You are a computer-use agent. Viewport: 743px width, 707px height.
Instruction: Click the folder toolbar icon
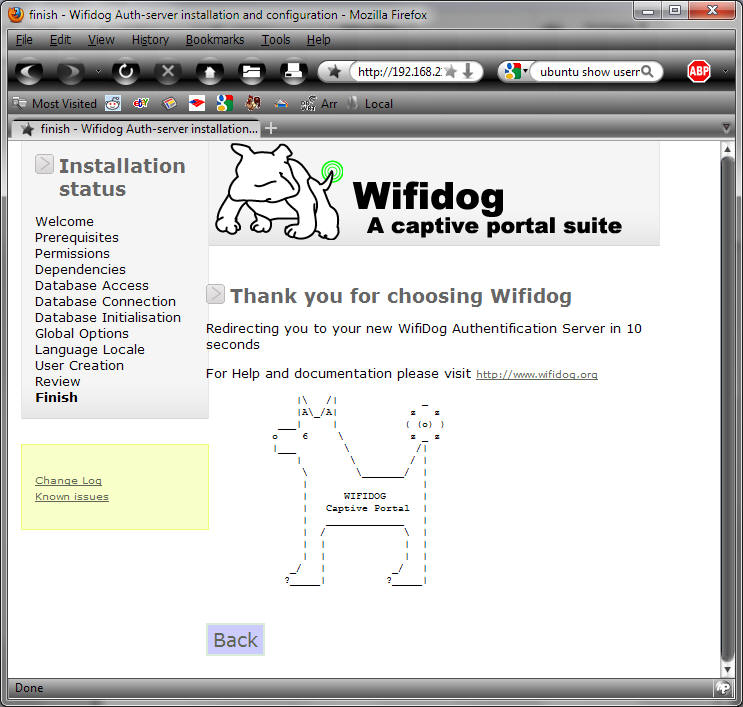click(x=251, y=72)
